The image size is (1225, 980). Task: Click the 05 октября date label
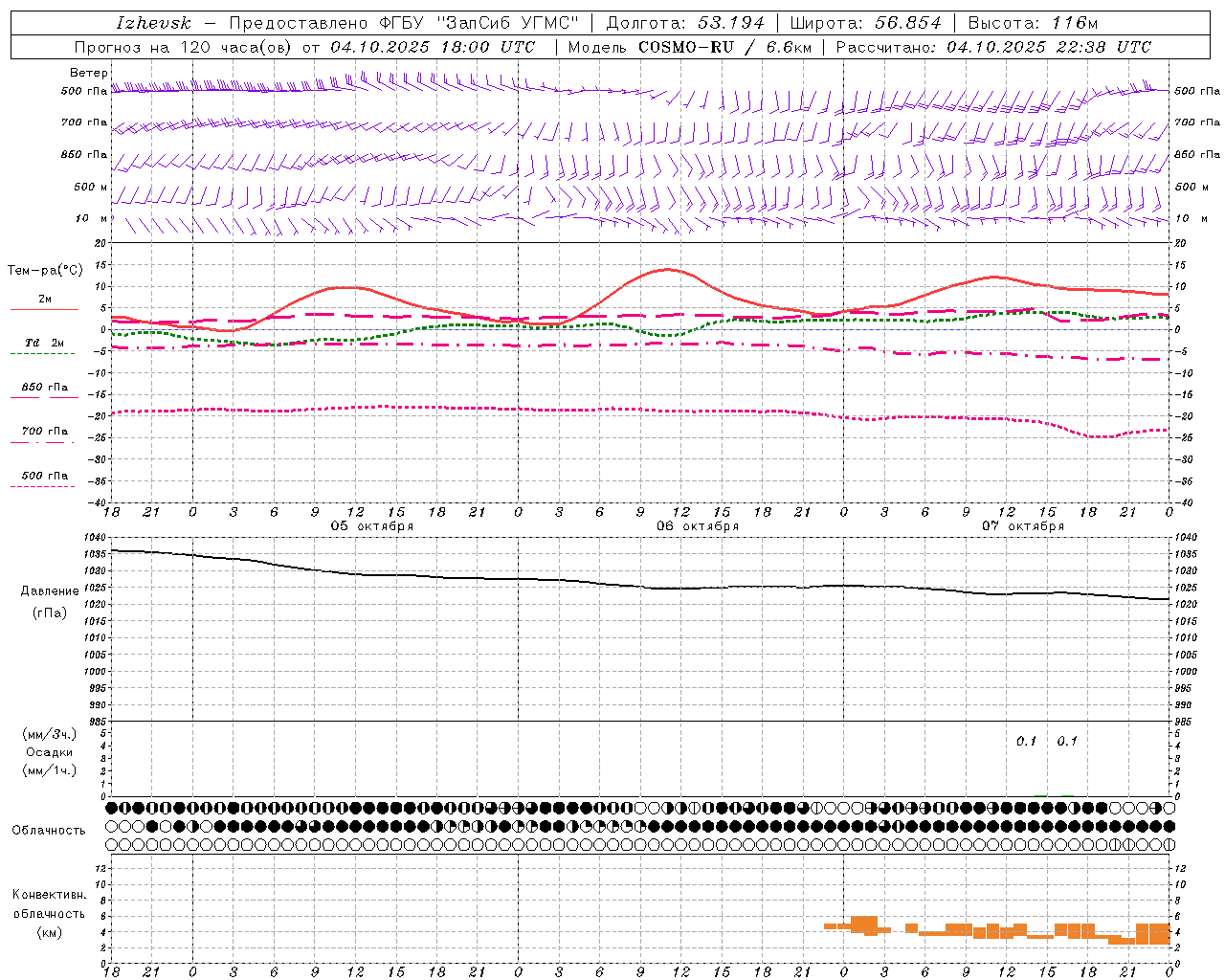pyautogui.click(x=372, y=525)
